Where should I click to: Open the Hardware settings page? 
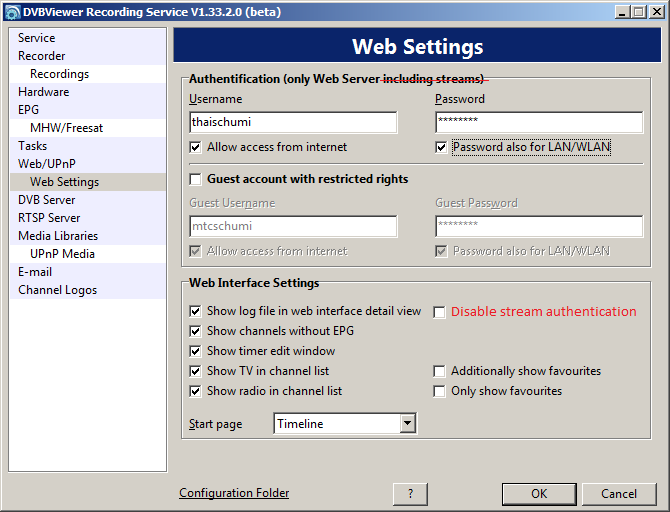[44, 92]
